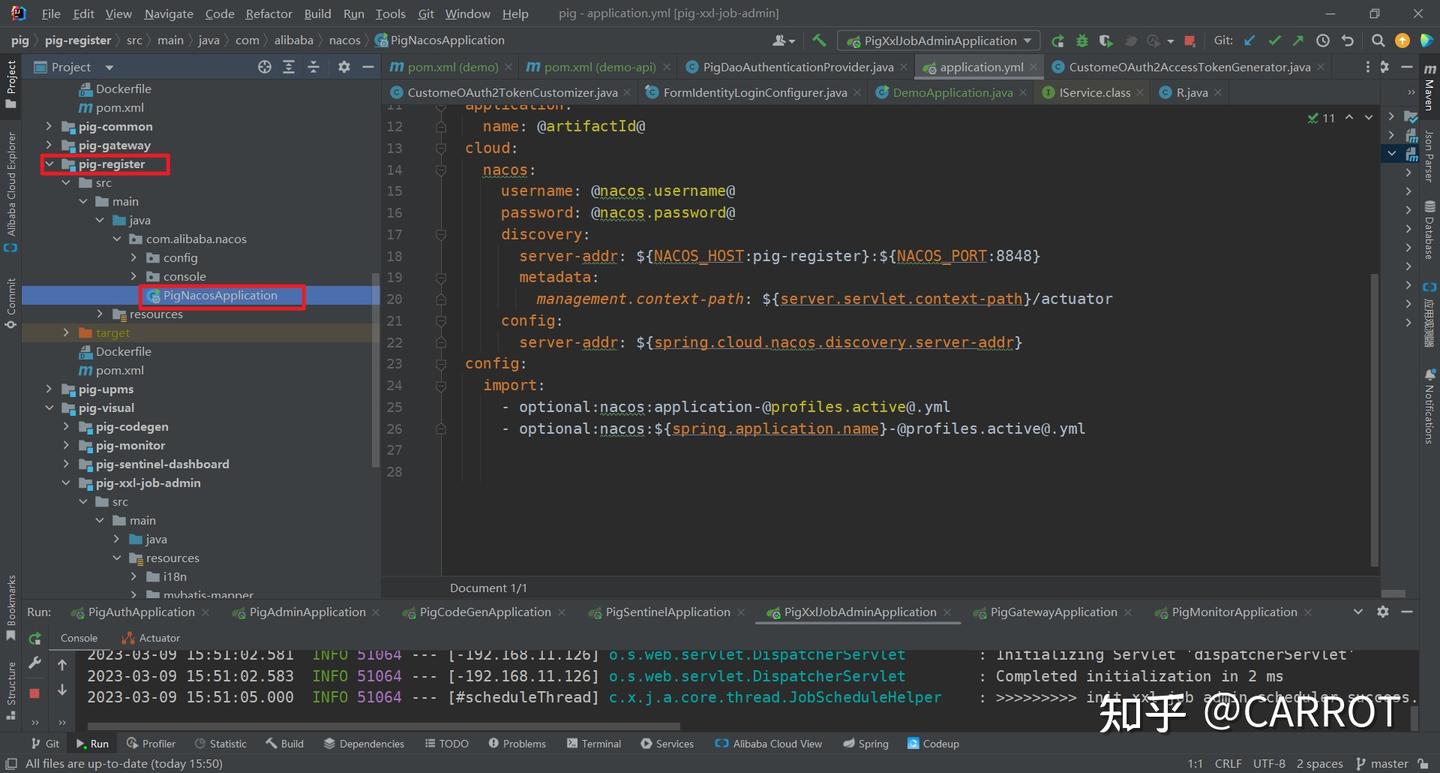Toggle the Commit tool window
Screen dimensions: 1440x773
pos(11,302)
